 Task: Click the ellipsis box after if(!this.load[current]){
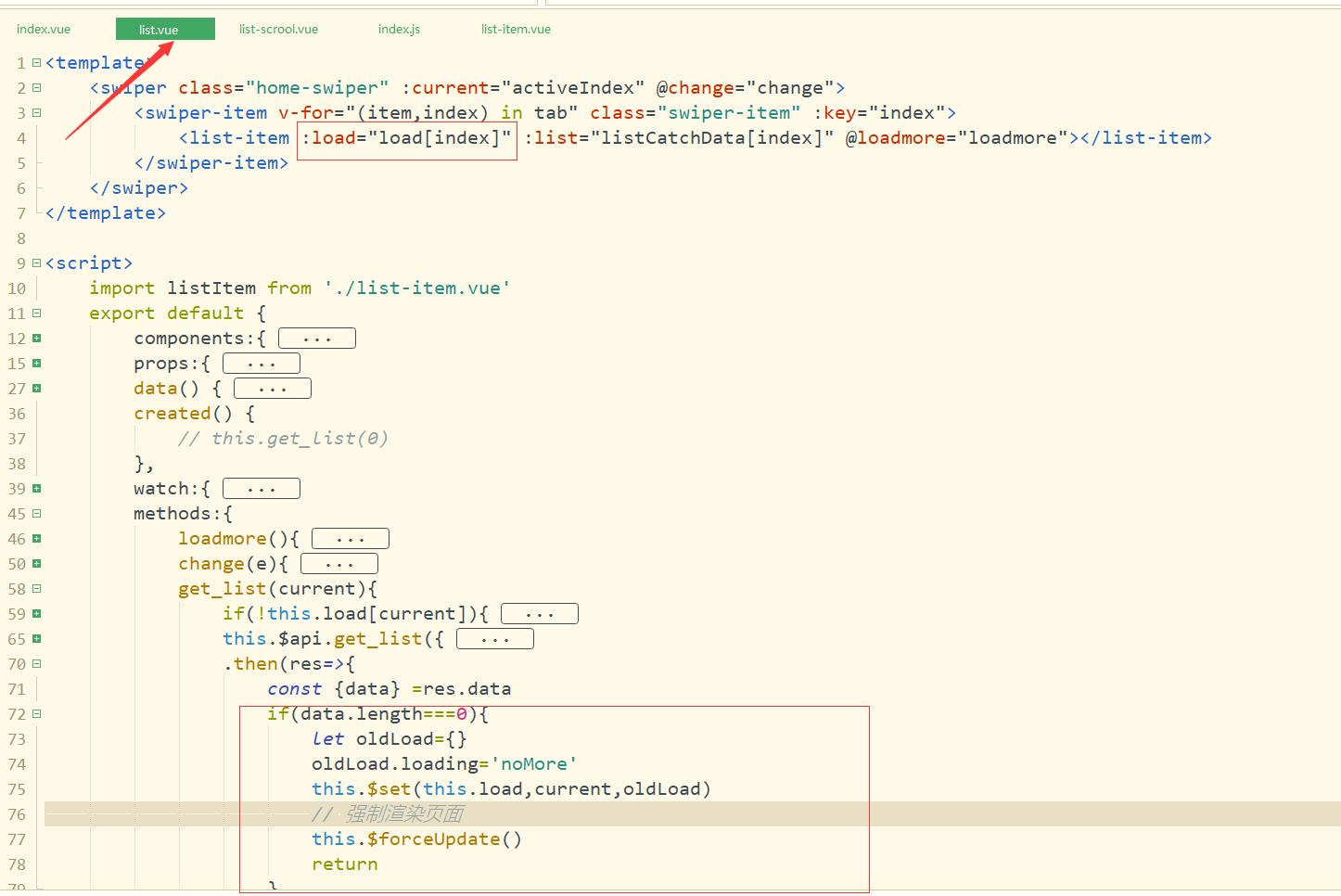(540, 614)
